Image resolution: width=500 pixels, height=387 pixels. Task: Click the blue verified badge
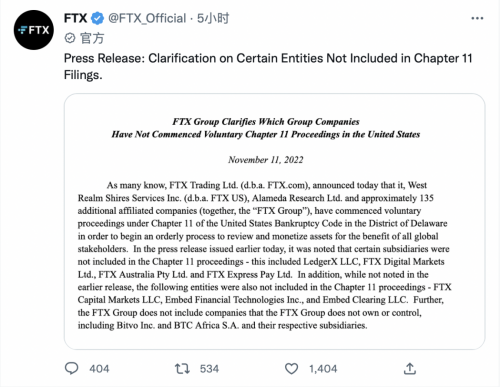pyautogui.click(x=97, y=18)
